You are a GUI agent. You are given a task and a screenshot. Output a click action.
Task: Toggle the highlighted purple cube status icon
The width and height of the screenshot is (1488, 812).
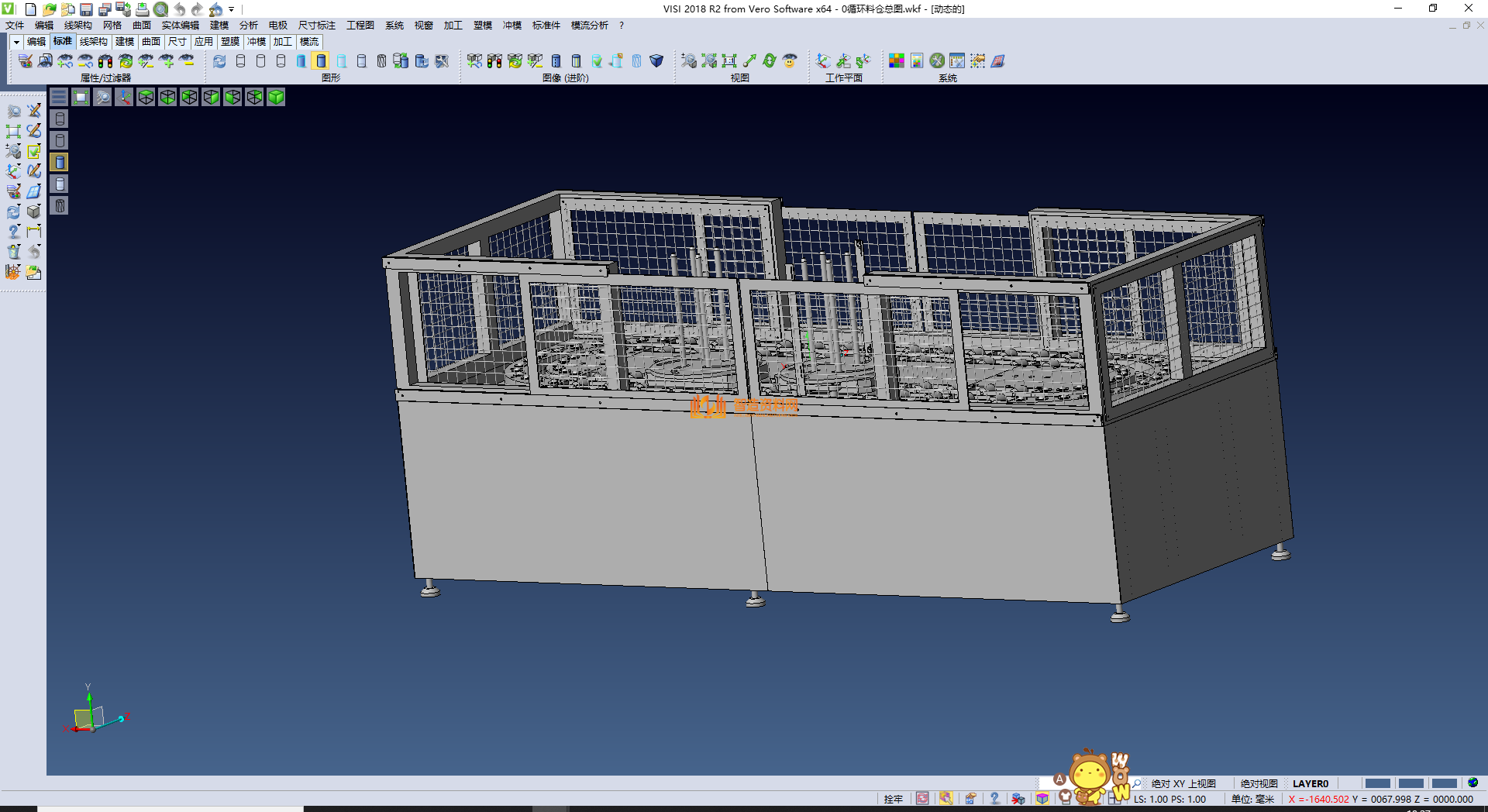tap(1042, 799)
